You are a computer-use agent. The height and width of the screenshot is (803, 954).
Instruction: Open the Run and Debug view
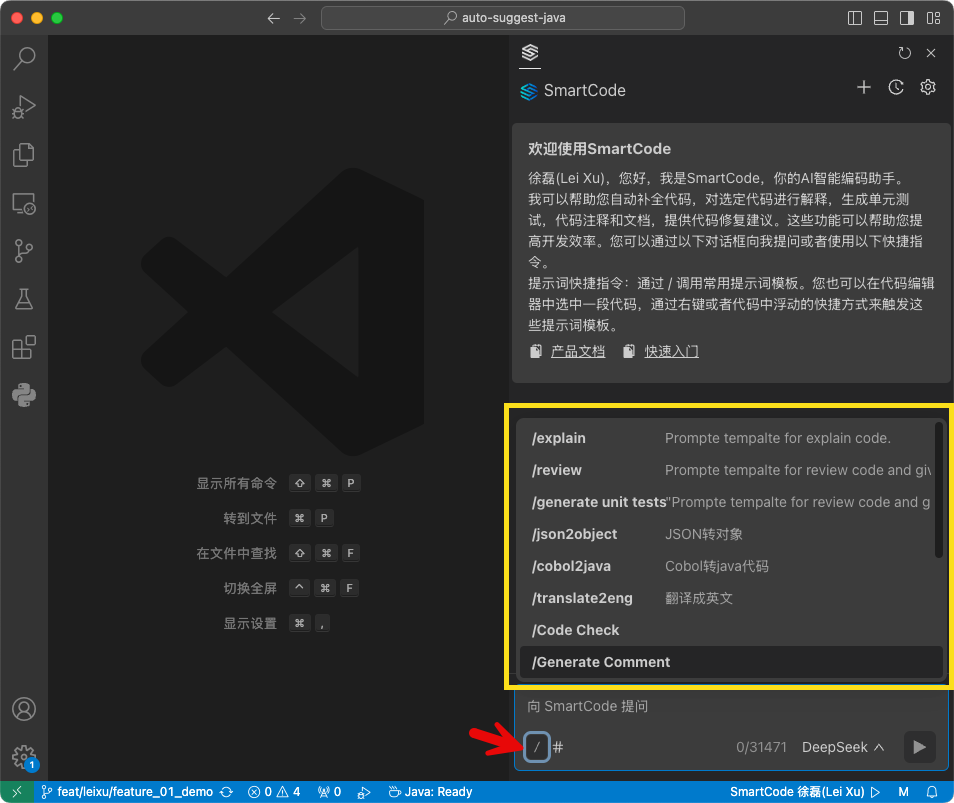pyautogui.click(x=24, y=107)
